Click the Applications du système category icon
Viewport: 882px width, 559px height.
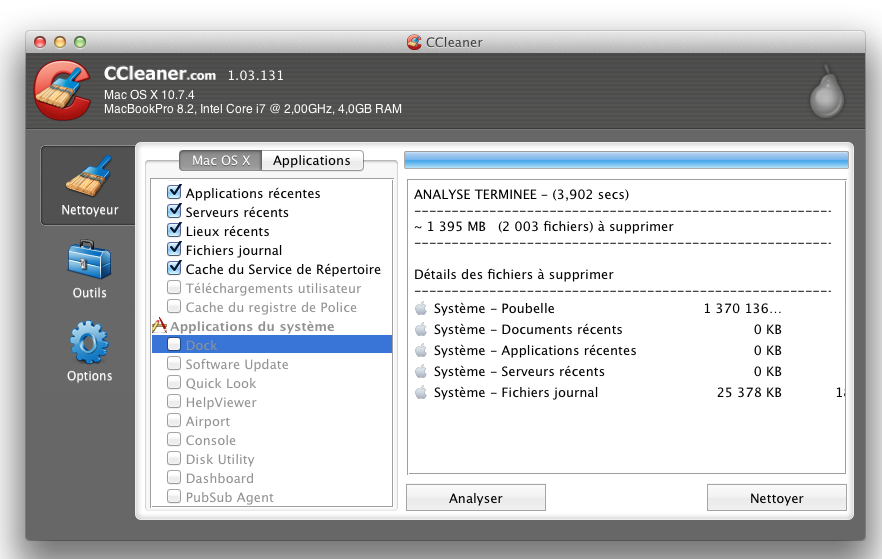pos(158,326)
